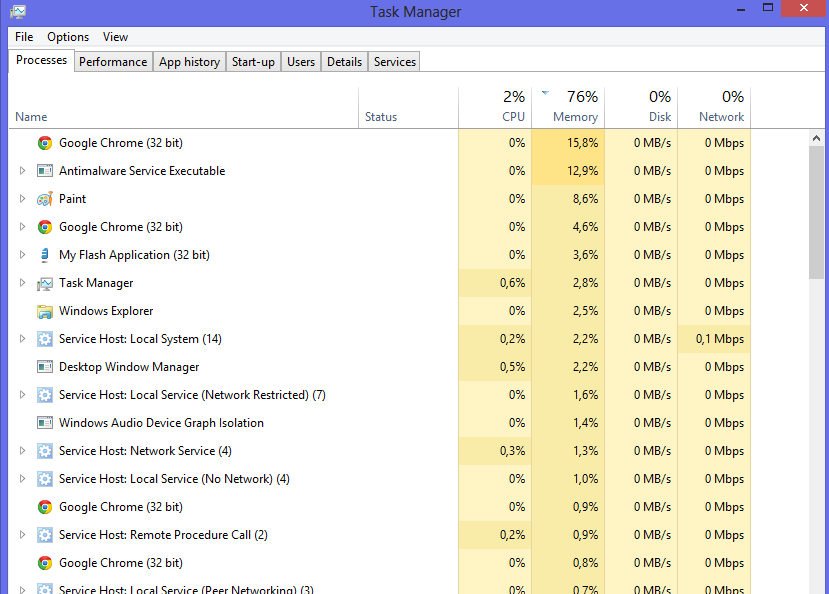Image resolution: width=829 pixels, height=594 pixels.
Task: Click the 0,5% CPU value for Desktop Window Manager
Action: point(512,367)
